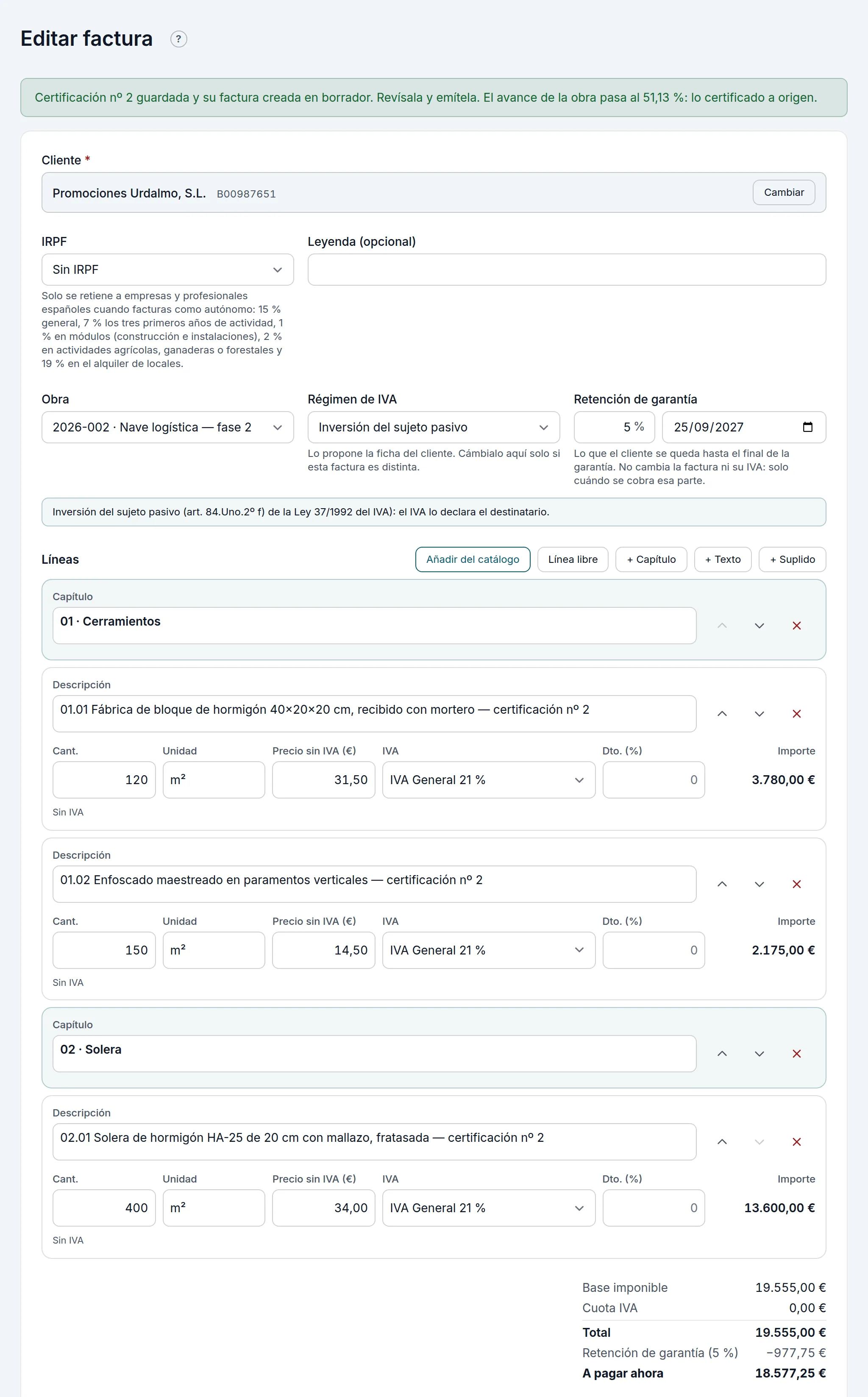Open the calendar picker on the garantía date
Image resolution: width=868 pixels, height=1397 pixels.
(x=807, y=427)
